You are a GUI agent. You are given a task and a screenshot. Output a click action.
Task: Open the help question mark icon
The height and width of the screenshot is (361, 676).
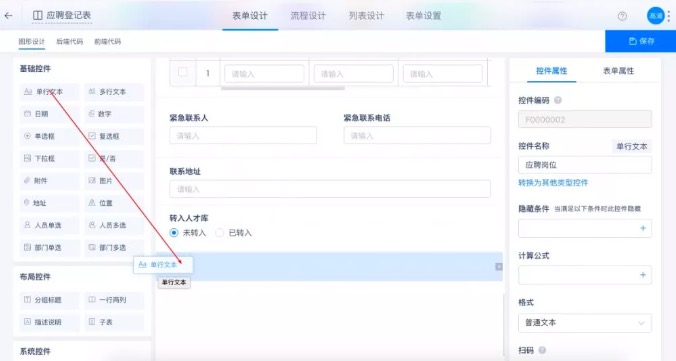tap(622, 16)
